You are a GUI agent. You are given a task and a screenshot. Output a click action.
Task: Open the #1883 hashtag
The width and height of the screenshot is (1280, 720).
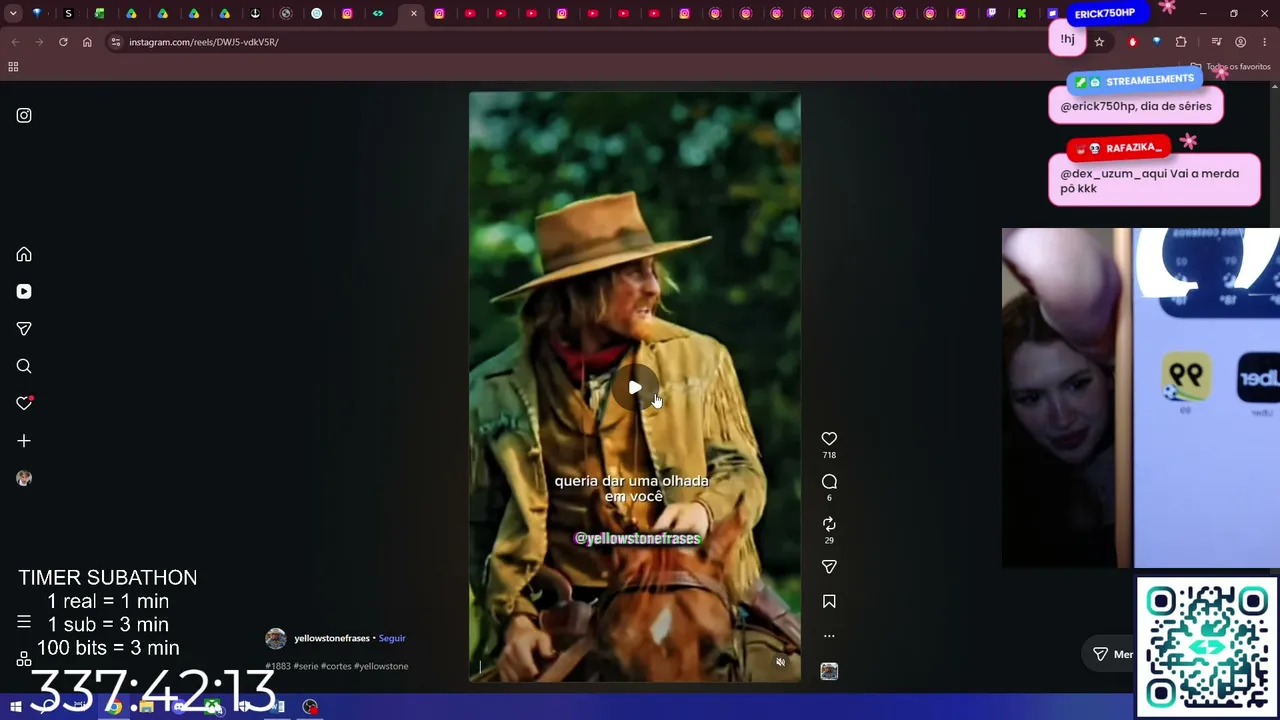coord(278,666)
